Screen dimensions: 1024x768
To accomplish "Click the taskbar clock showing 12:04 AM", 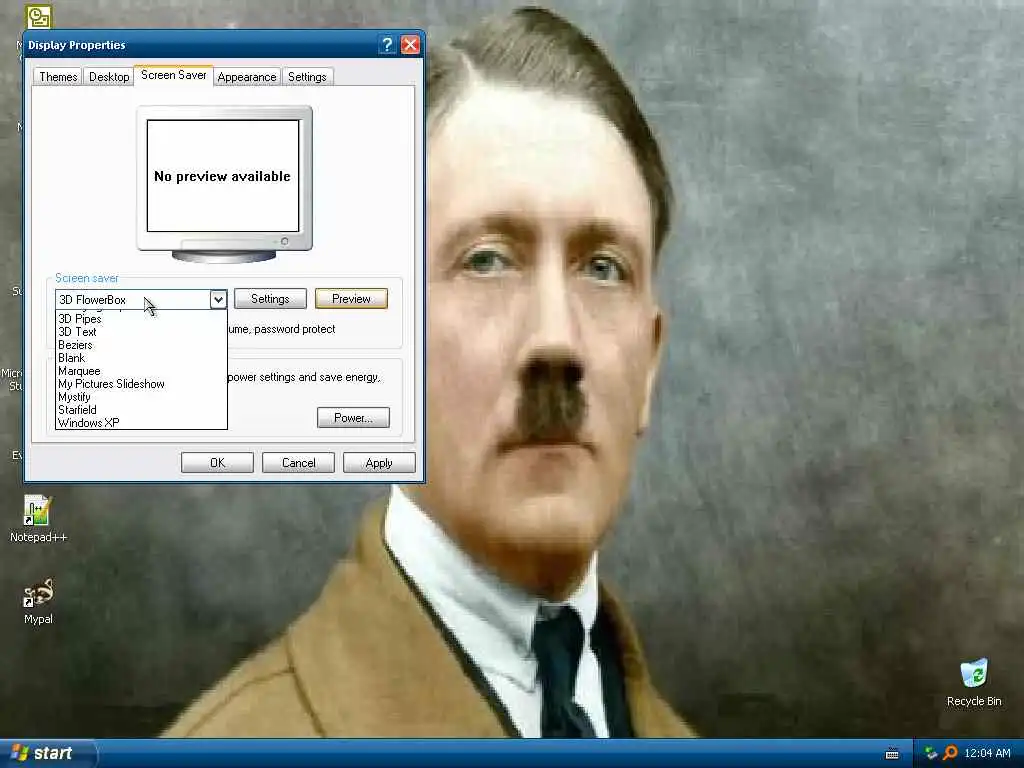I will click(987, 754).
